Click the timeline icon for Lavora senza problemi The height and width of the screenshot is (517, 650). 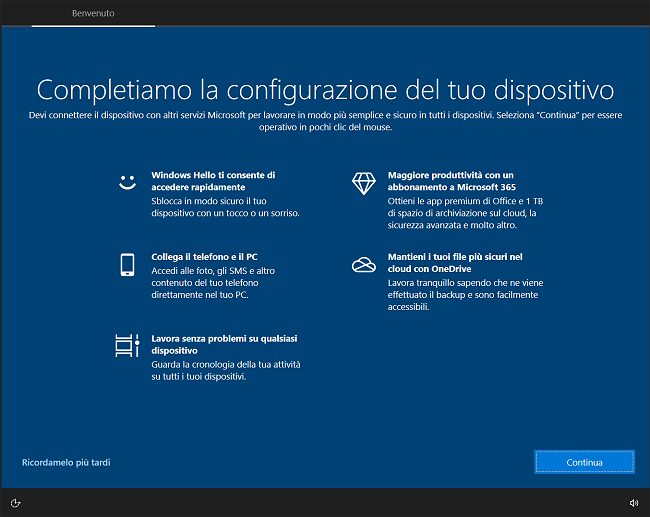coord(127,346)
